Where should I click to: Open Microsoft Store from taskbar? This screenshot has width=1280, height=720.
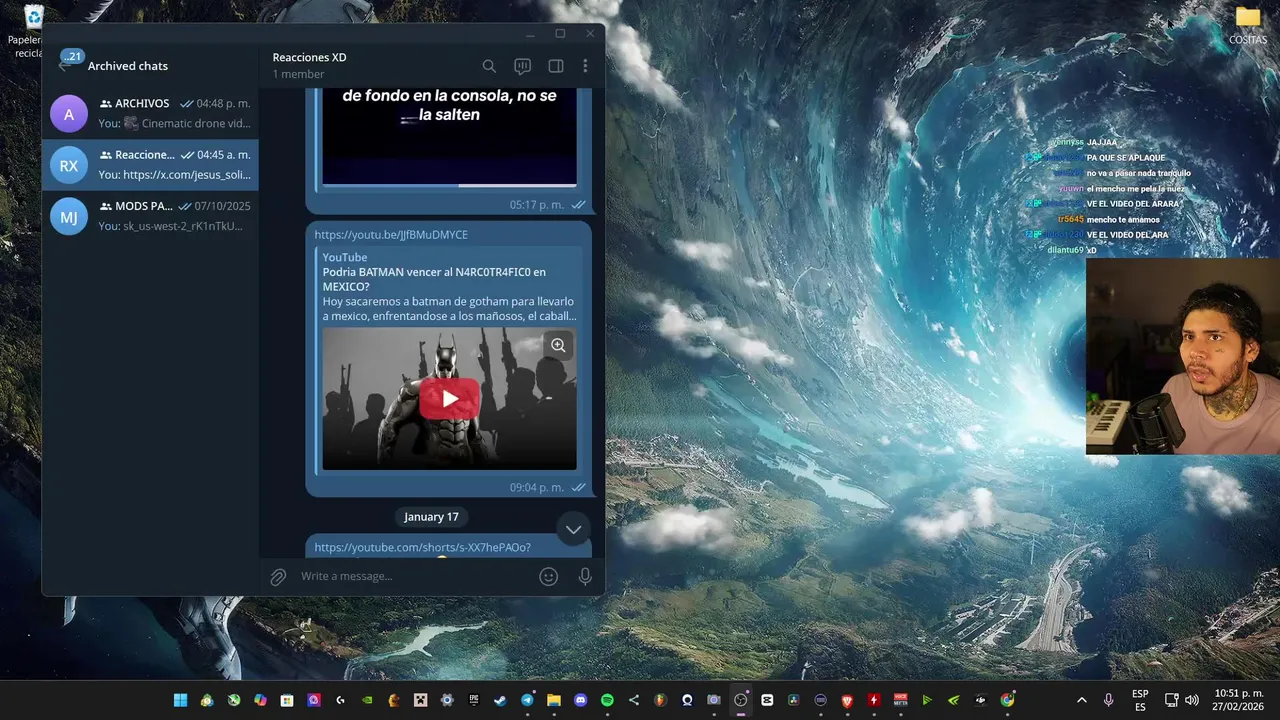click(x=287, y=700)
